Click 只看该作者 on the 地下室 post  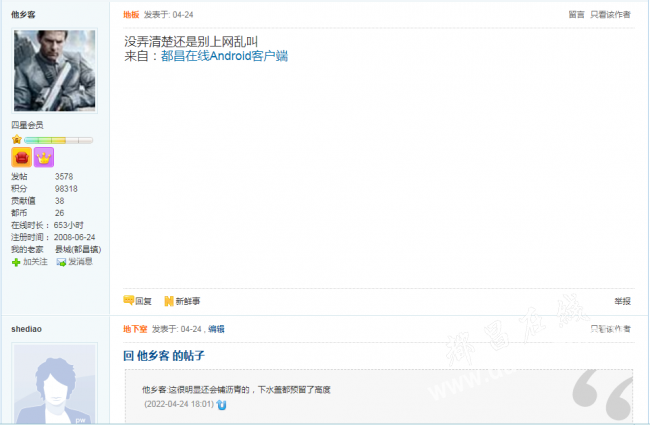point(610,329)
